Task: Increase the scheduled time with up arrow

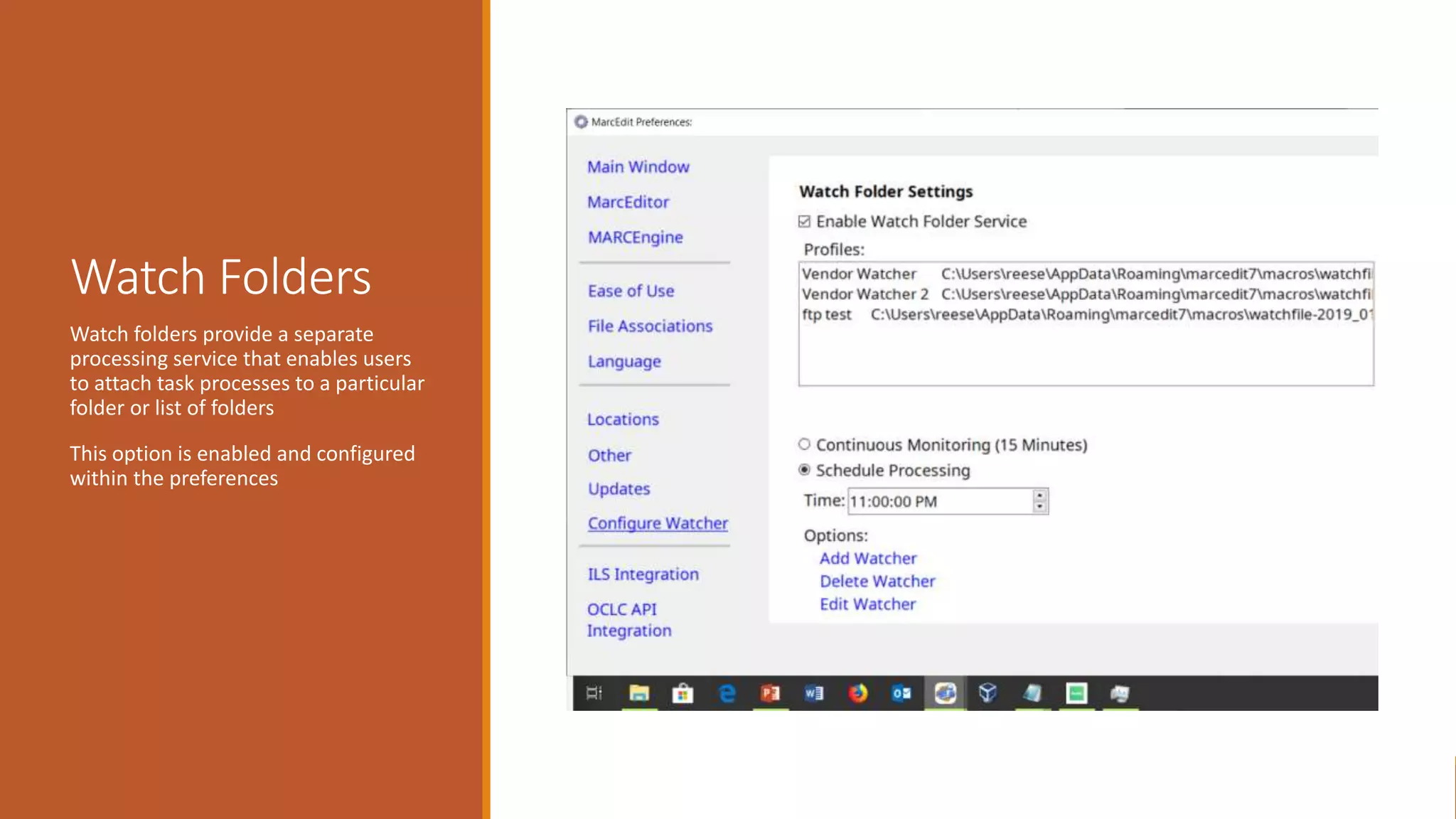Action: [x=1039, y=495]
